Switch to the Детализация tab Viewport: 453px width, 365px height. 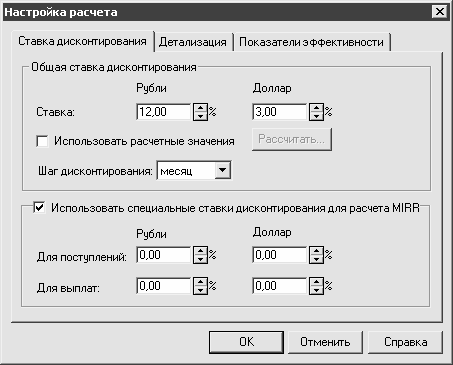pyautogui.click(x=193, y=42)
